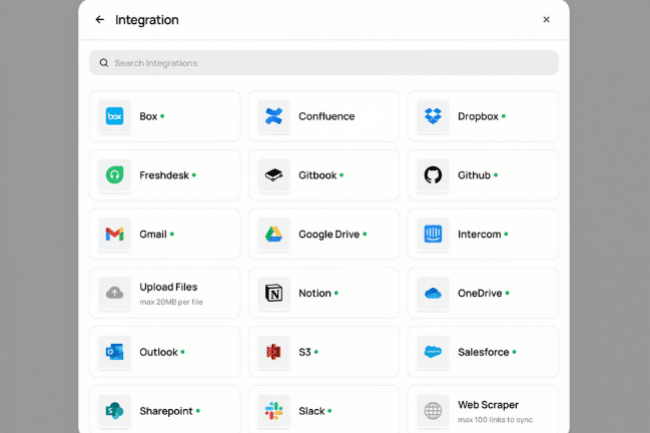Select the Google Drive triangle icon
650x433 pixels.
tap(274, 234)
